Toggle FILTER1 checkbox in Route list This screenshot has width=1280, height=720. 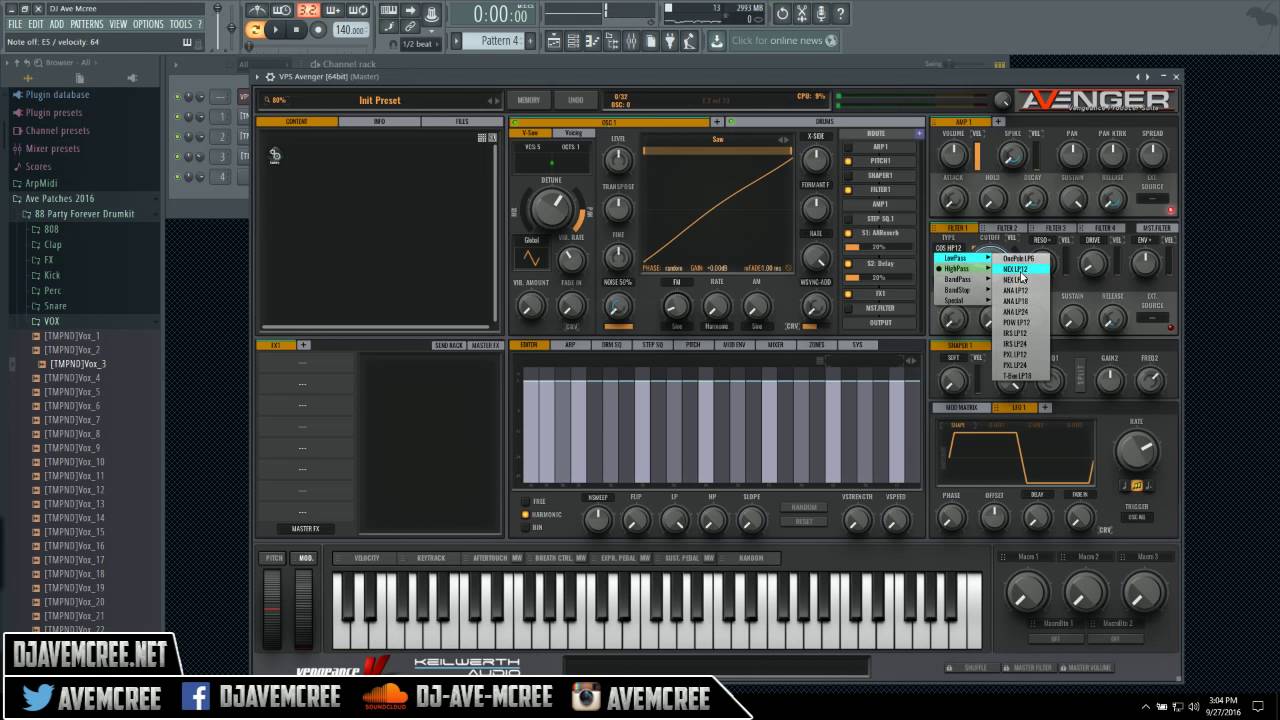(x=848, y=190)
